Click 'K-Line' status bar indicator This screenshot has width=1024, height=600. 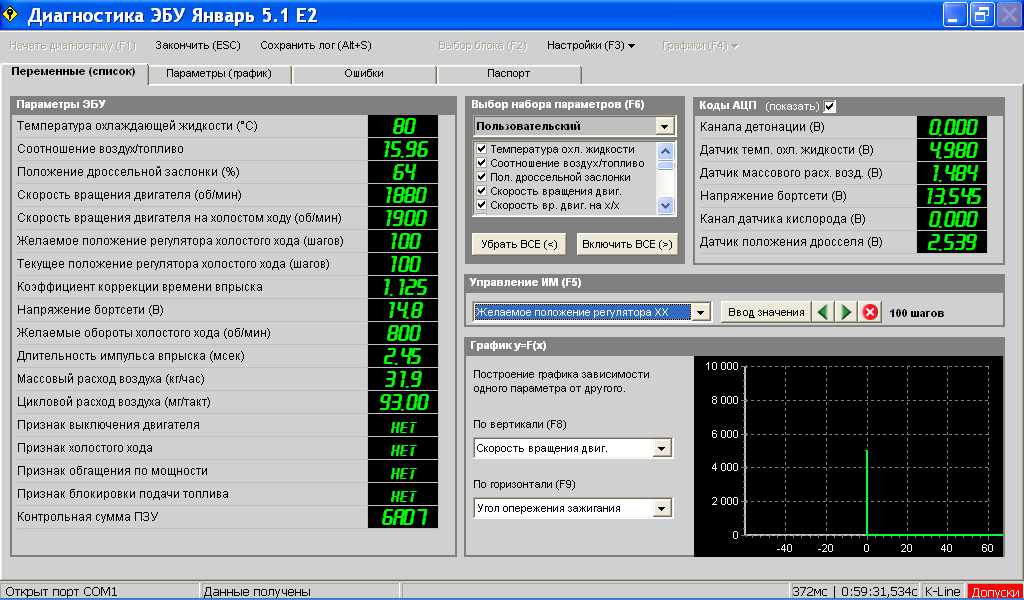pyautogui.click(x=942, y=592)
